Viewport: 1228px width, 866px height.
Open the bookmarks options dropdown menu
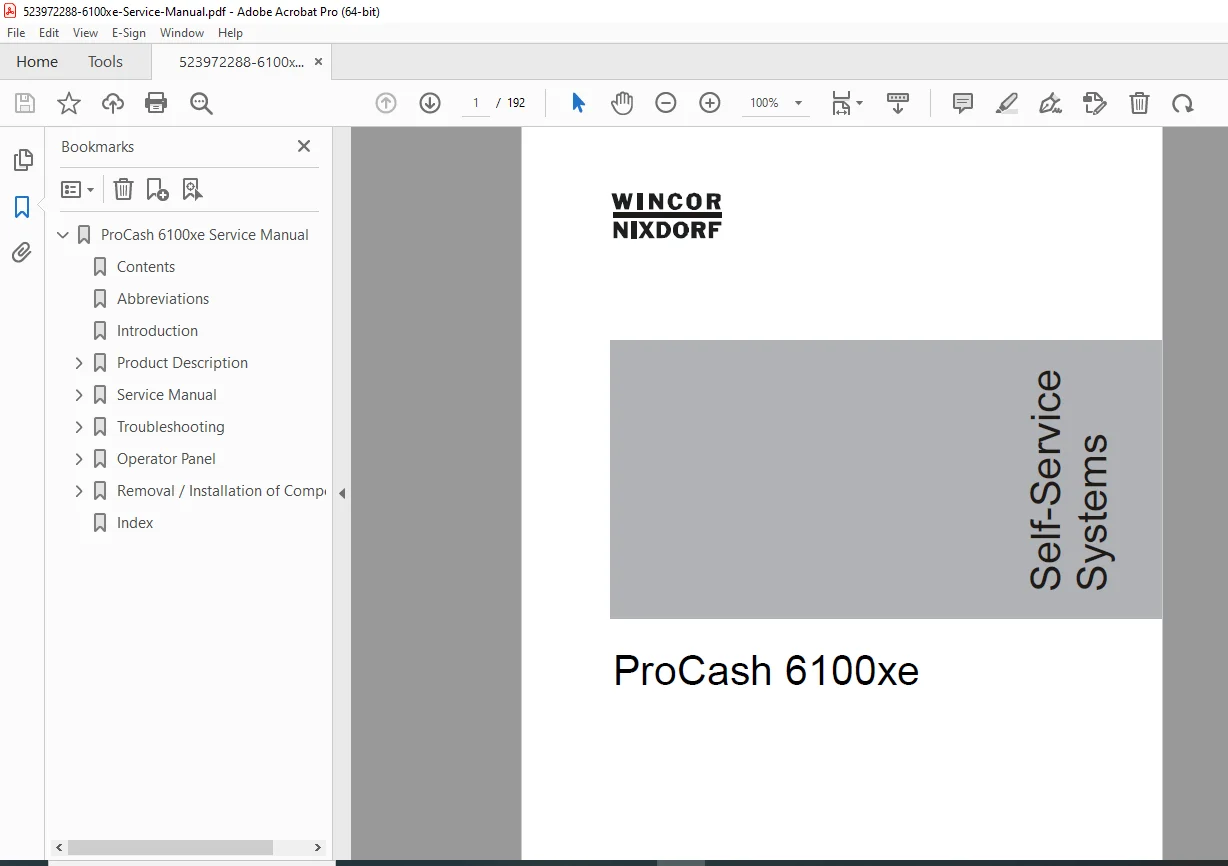(x=77, y=189)
